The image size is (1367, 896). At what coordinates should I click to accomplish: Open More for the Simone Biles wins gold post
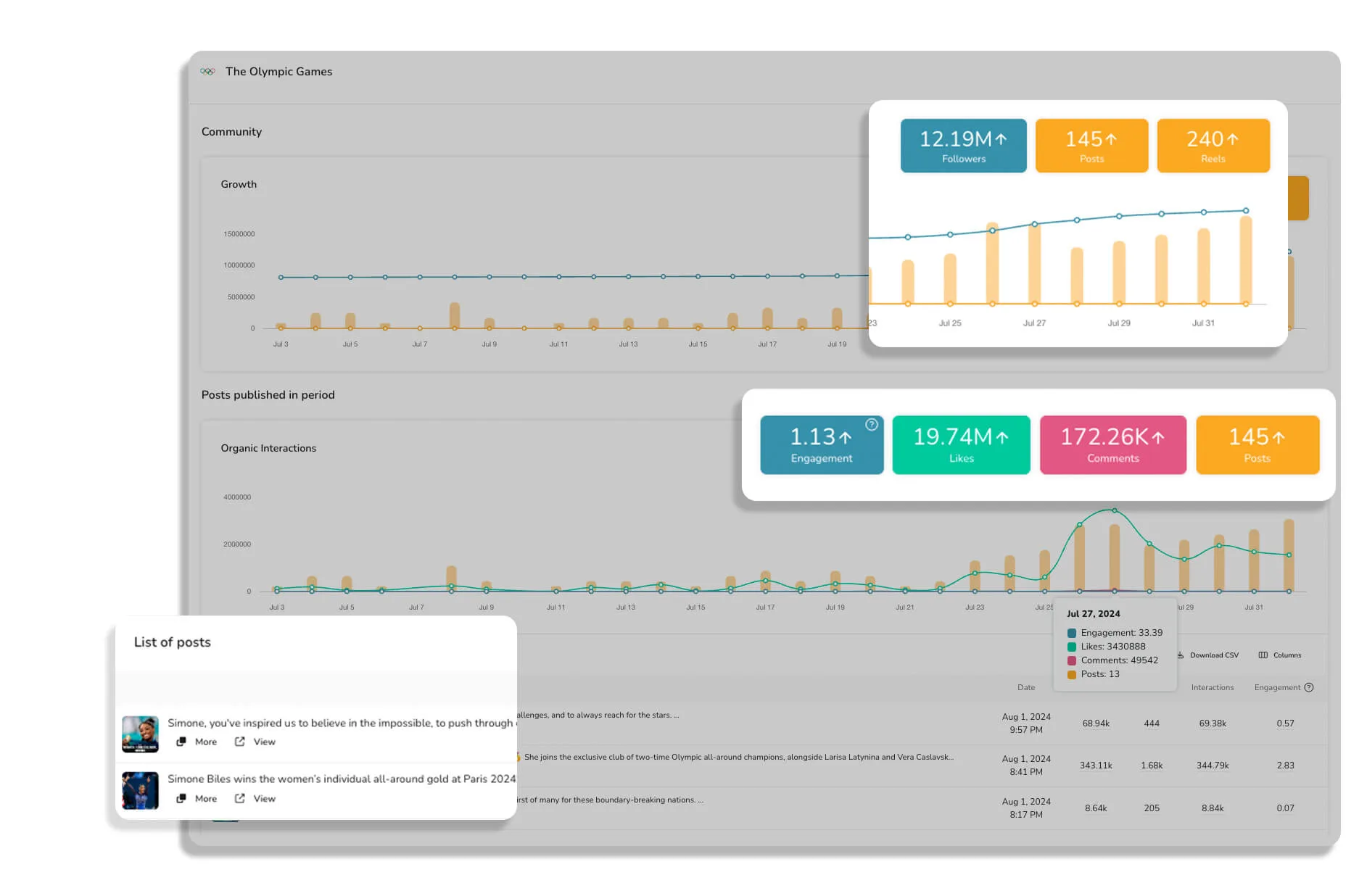[x=197, y=798]
